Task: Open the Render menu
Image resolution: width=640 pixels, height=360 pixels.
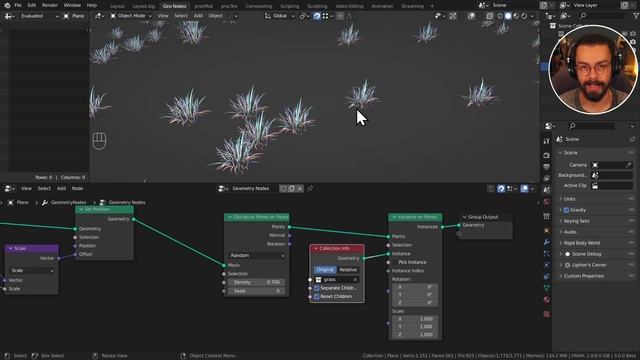Action: [50, 5]
